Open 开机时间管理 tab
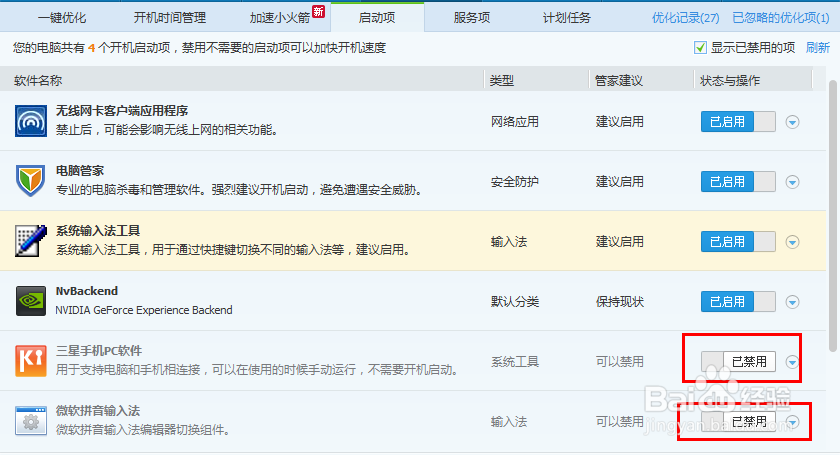 pyautogui.click(x=169, y=18)
